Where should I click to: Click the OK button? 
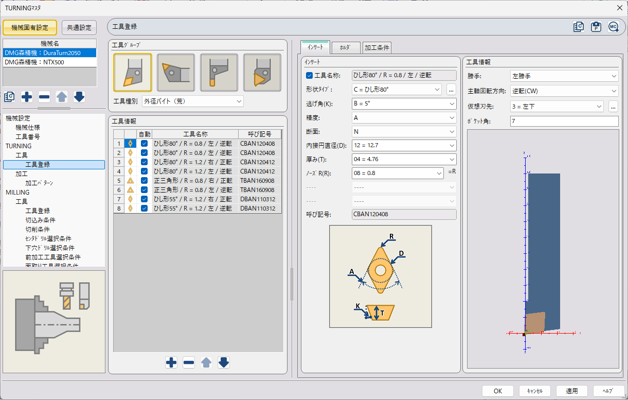click(497, 391)
